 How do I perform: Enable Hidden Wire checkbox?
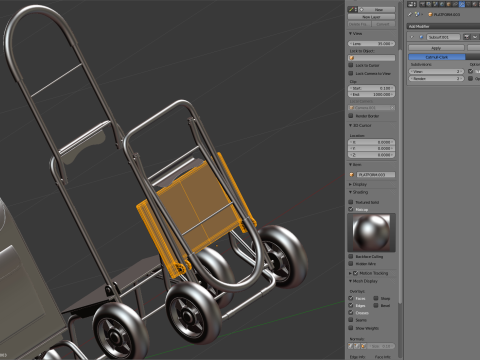[351, 263]
